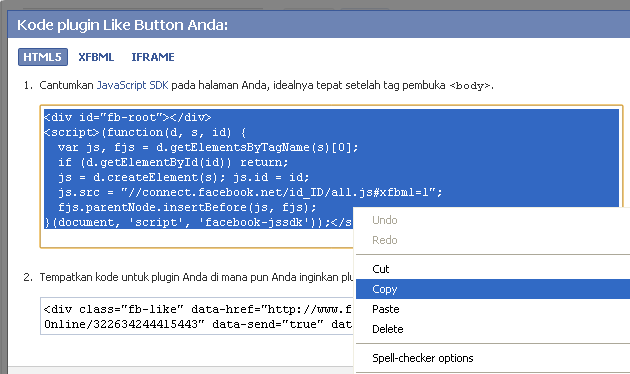
Task: Click the '<body>' tag text in step 1
Action: pyautogui.click(x=470, y=86)
